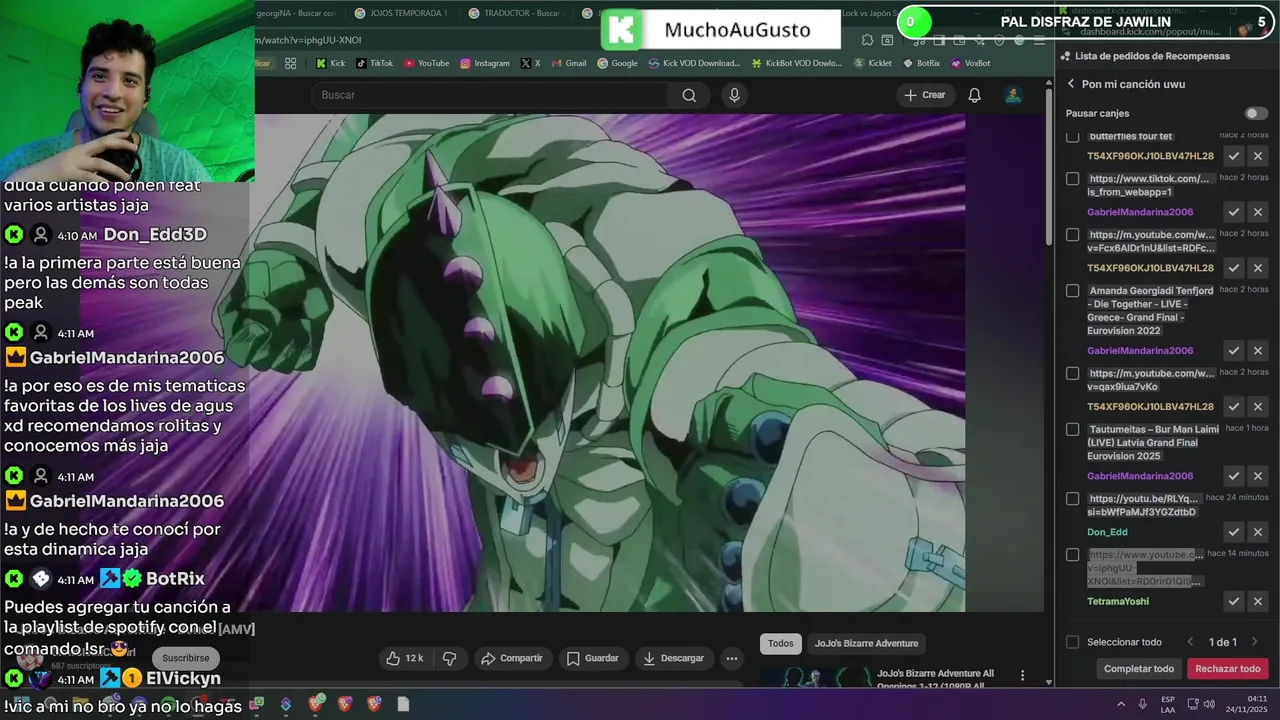Open the YouTube account avatar menu
Screen dimensions: 1280x720
1013,95
